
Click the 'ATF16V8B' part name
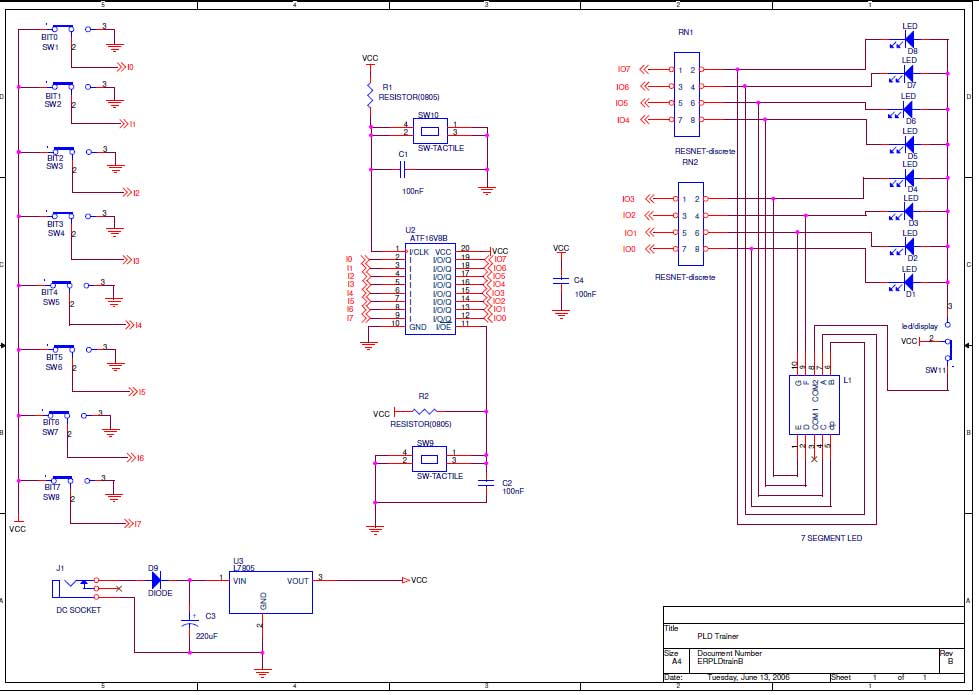point(428,239)
